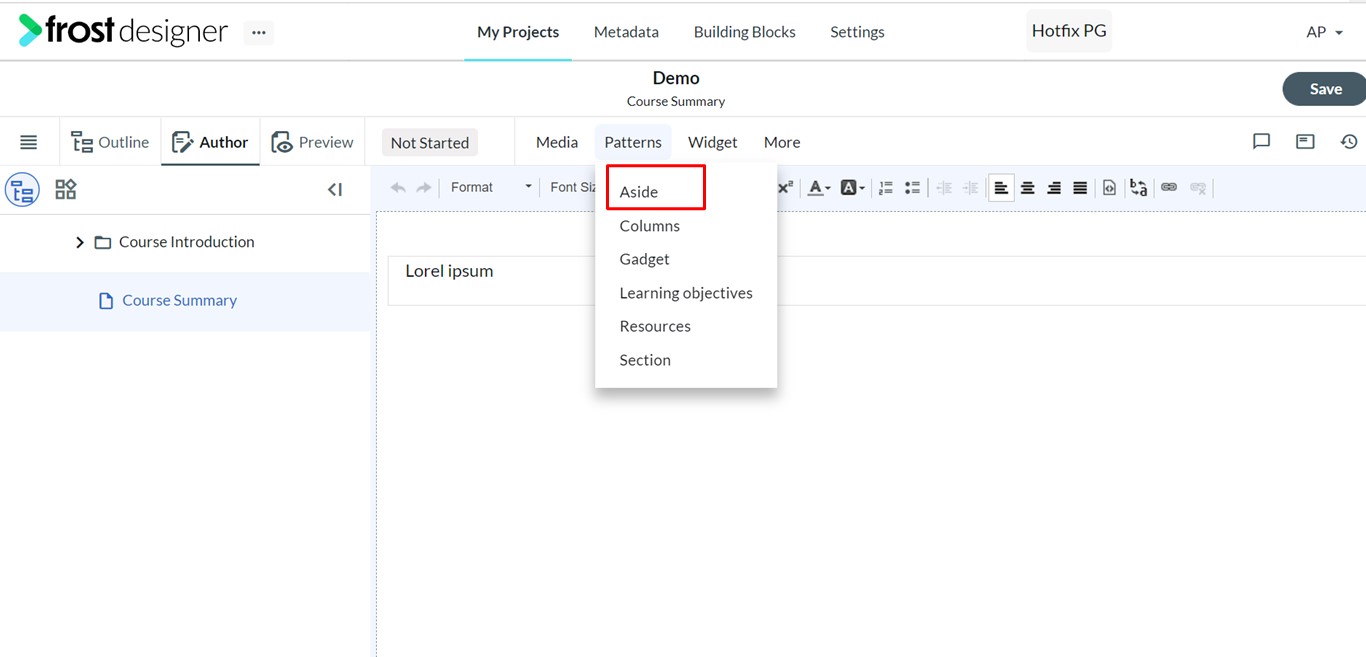Open the comments icon
The height and width of the screenshot is (657, 1366).
[1261, 142]
